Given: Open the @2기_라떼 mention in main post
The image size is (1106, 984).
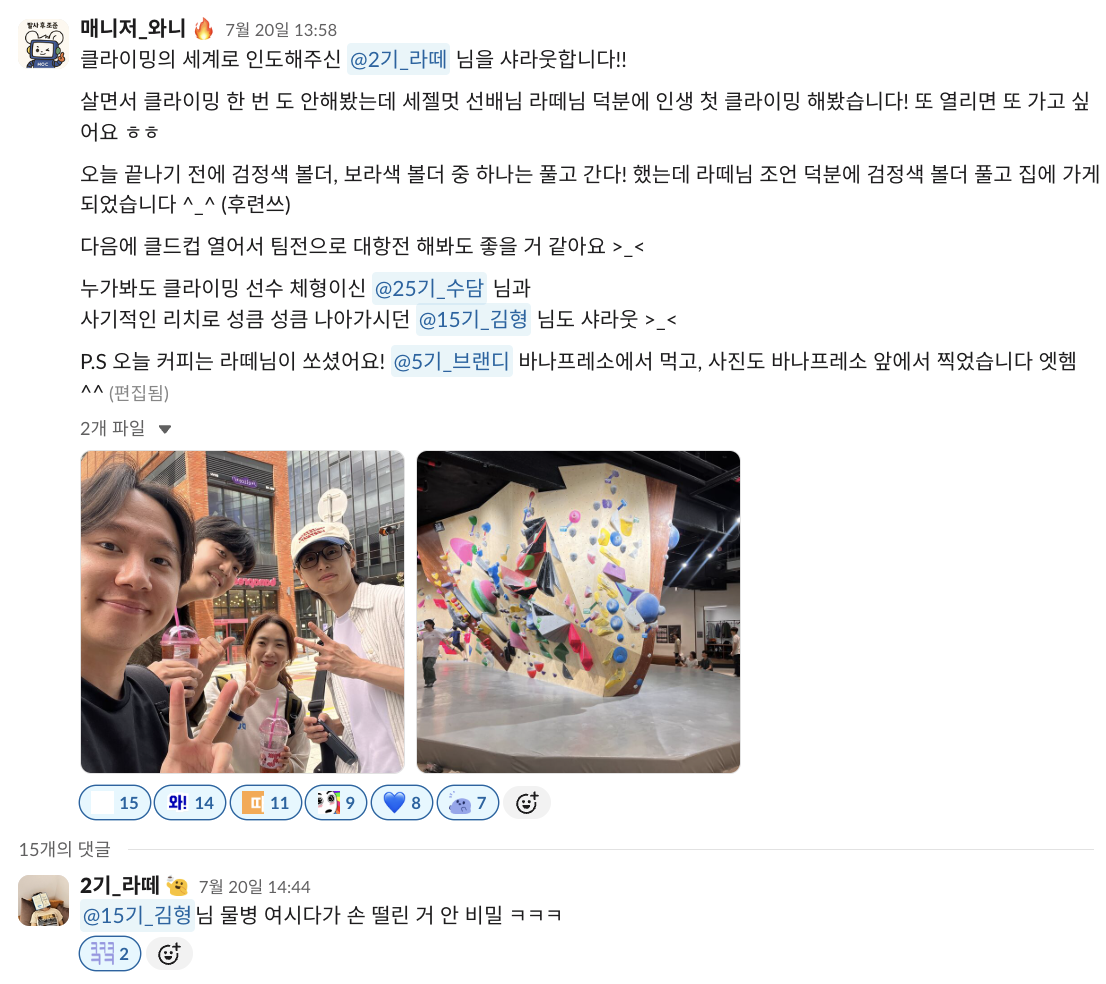Looking at the screenshot, I should [x=399, y=59].
